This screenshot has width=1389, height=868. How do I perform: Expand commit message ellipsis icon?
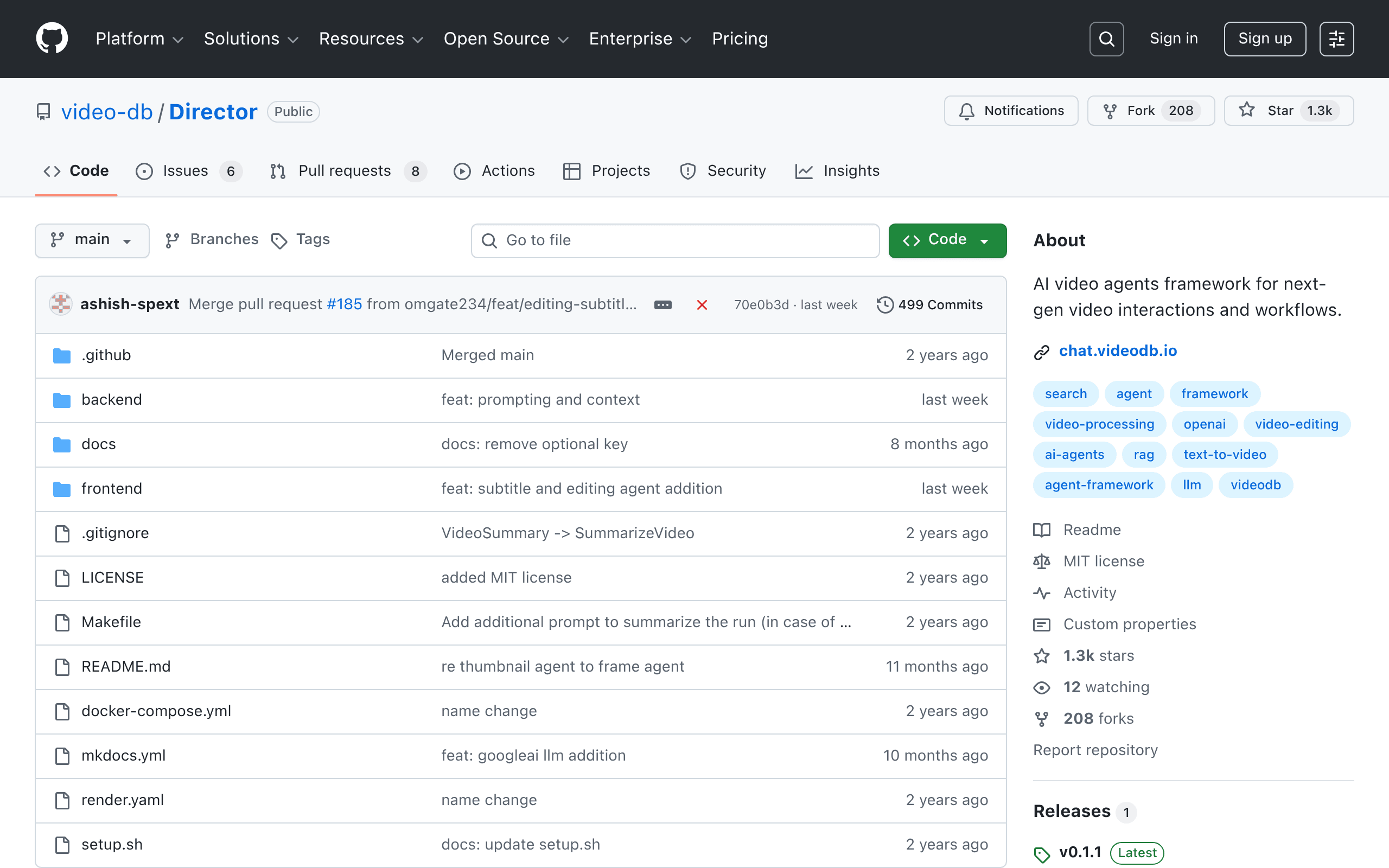(x=662, y=305)
